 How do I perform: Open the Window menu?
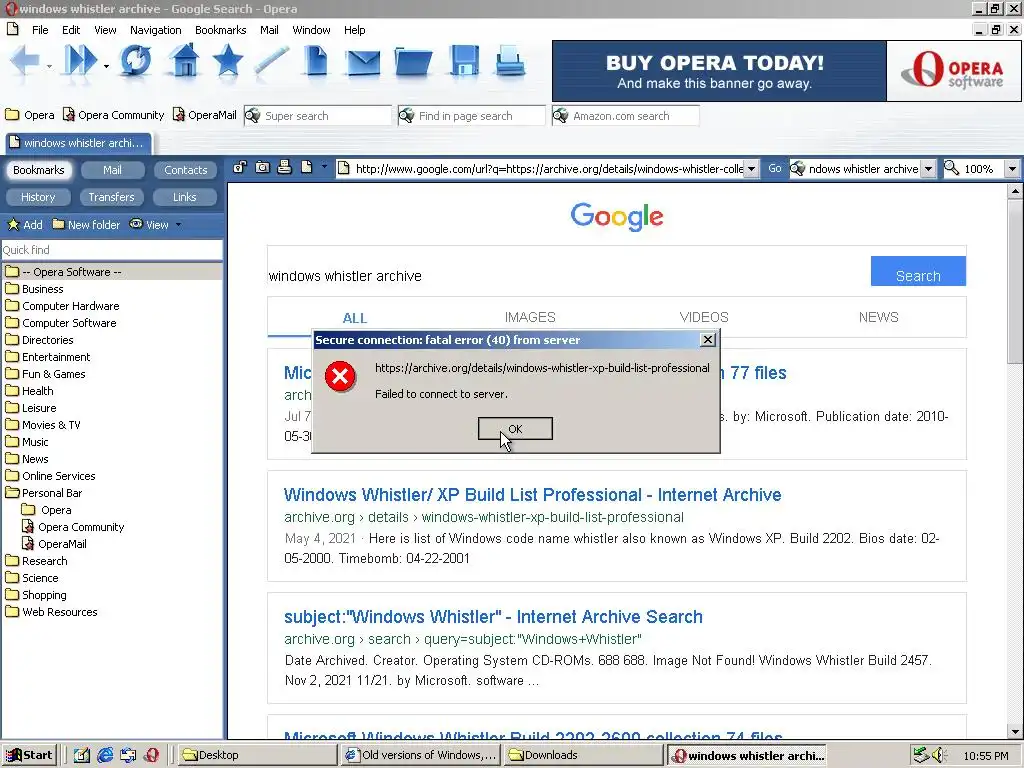(x=311, y=30)
